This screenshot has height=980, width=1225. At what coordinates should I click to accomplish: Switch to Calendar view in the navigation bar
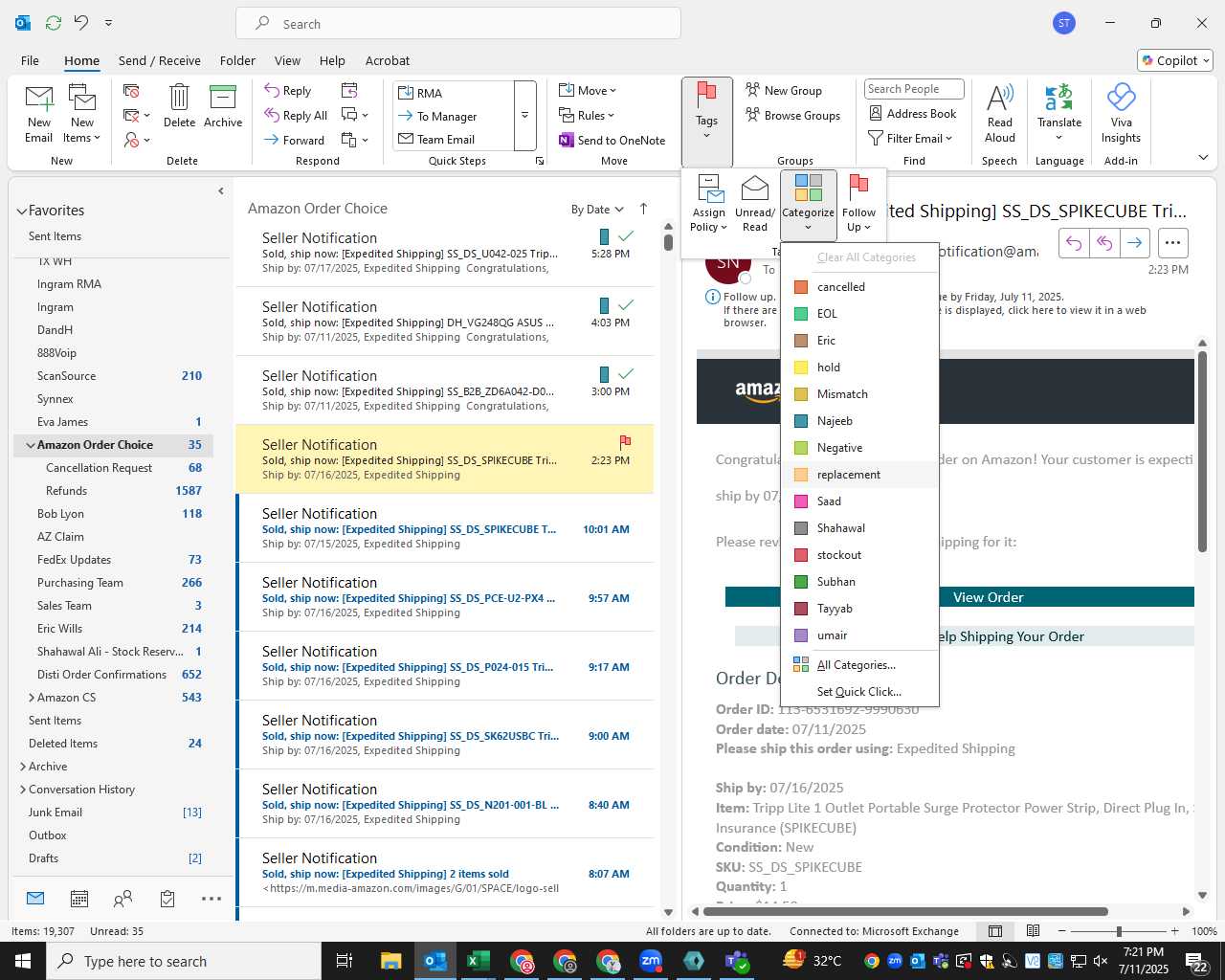79,899
